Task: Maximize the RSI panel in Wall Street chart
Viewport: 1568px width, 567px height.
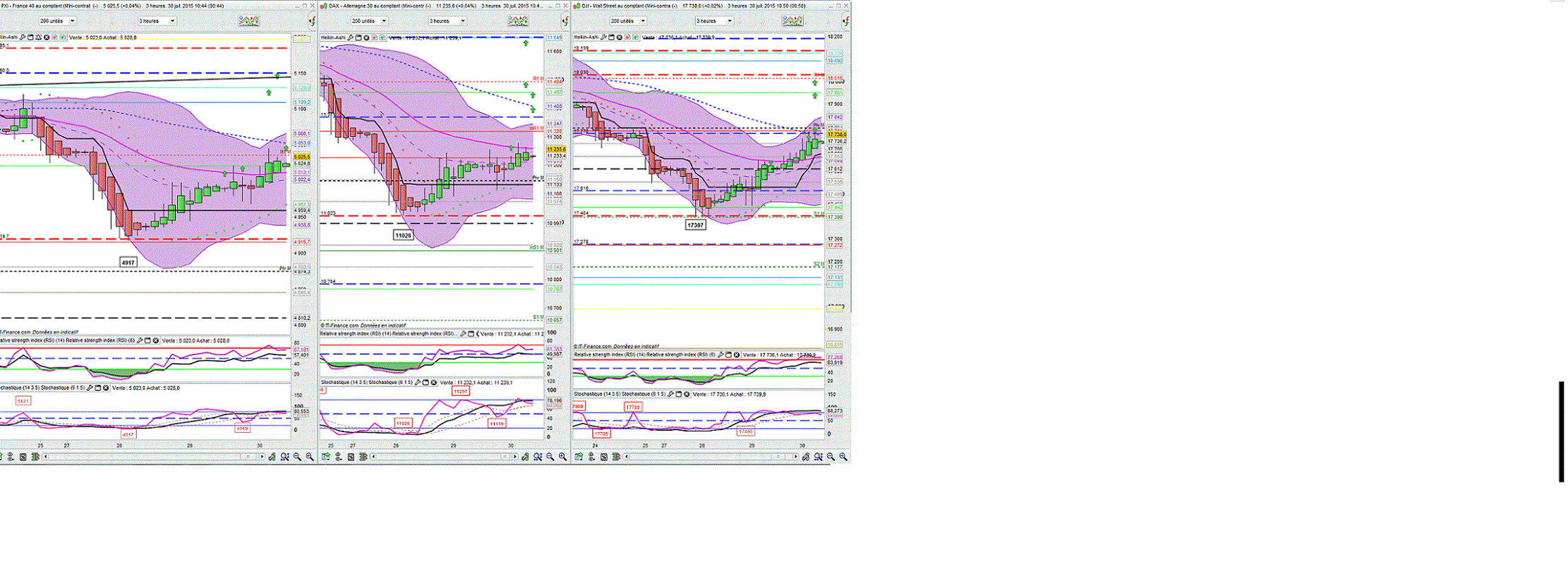Action: pyautogui.click(x=729, y=354)
